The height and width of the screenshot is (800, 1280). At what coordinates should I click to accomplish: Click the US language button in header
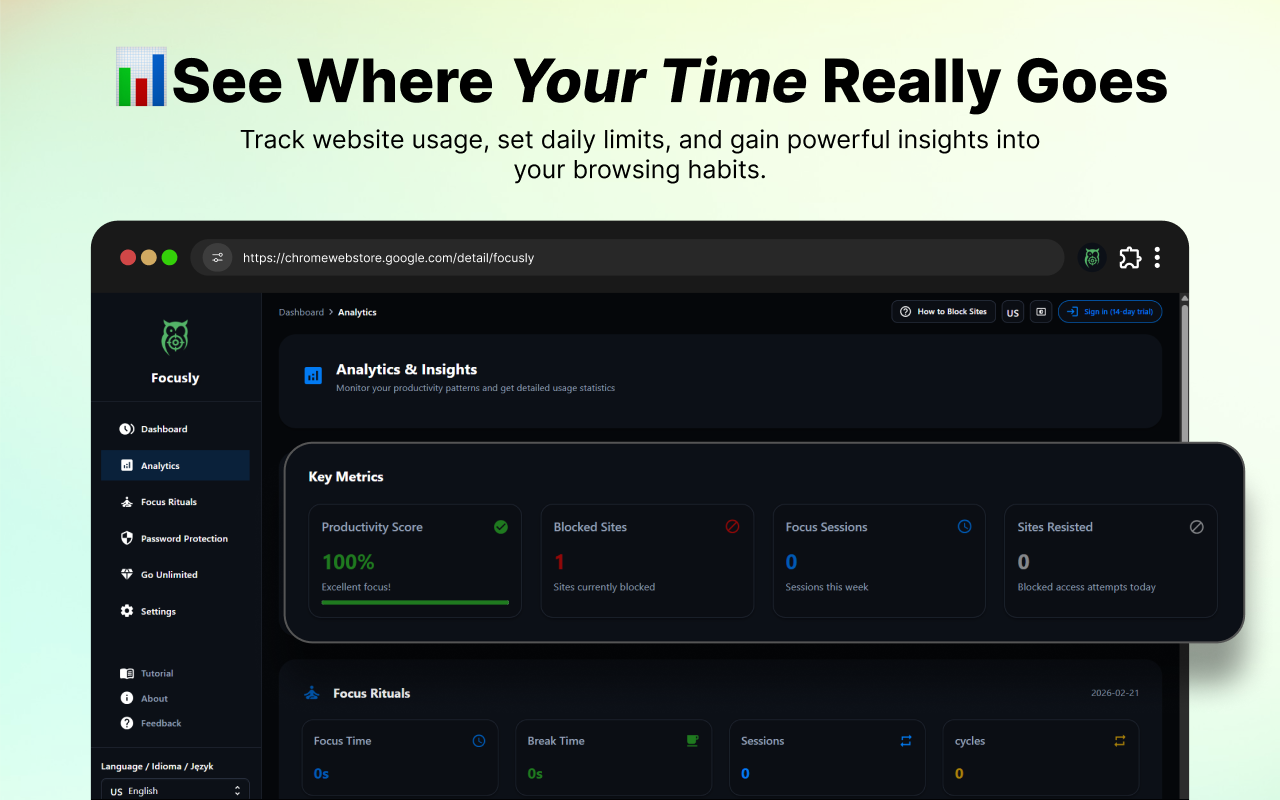[x=1013, y=312]
